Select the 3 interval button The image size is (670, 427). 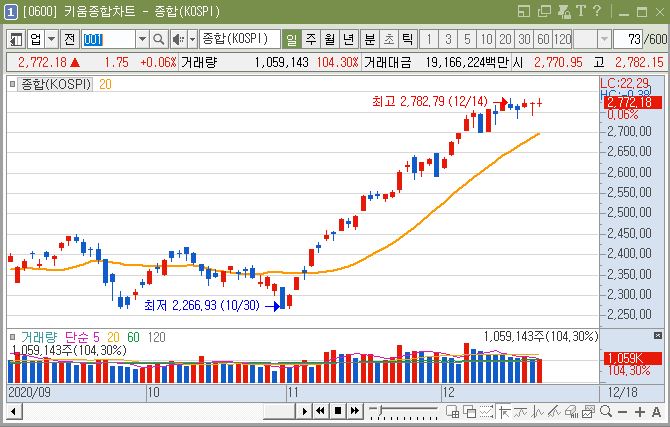point(448,40)
